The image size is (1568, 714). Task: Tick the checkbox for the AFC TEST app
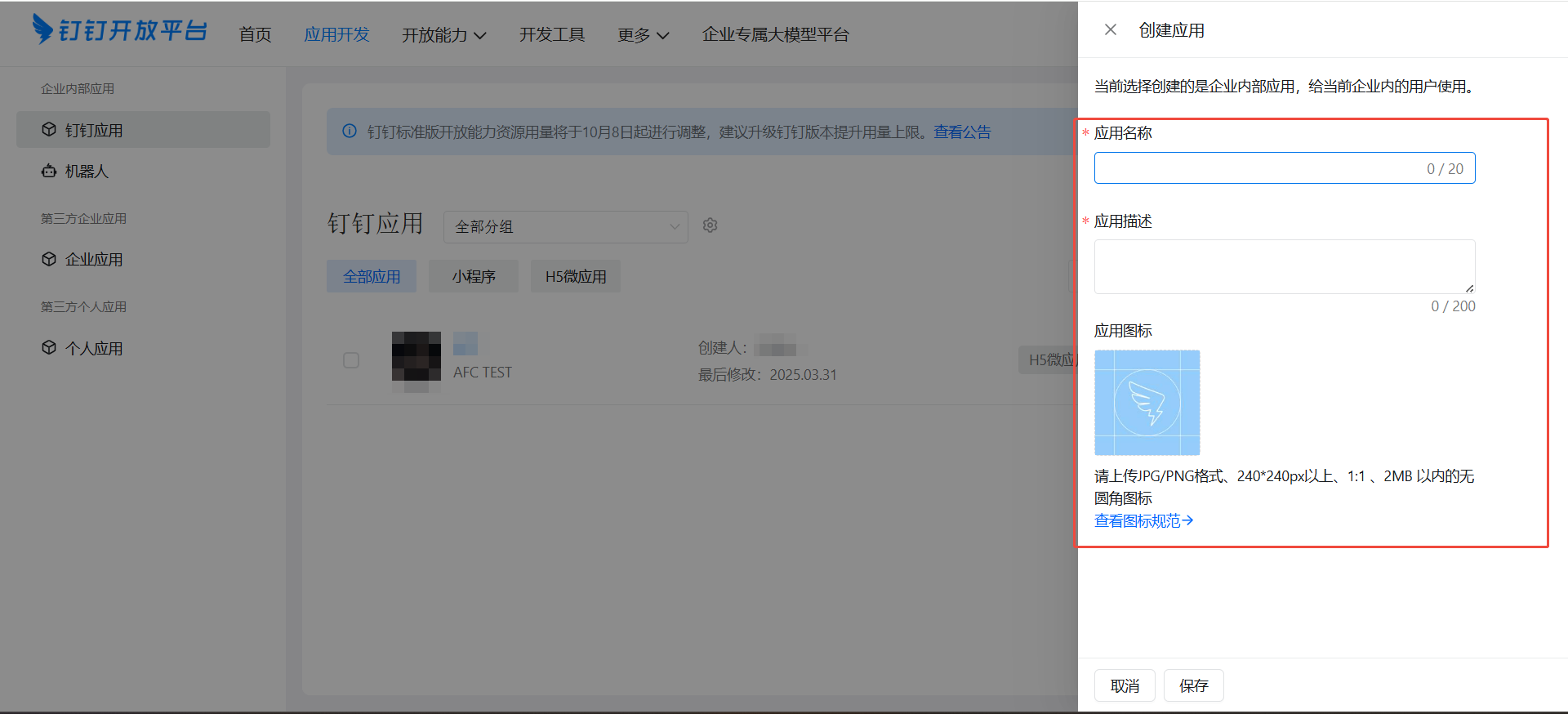pos(351,360)
